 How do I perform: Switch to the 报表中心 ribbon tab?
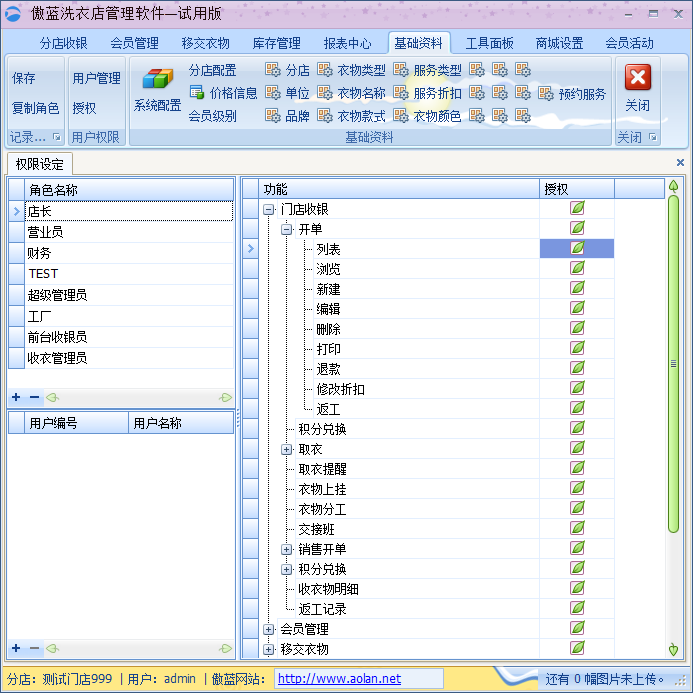pyautogui.click(x=347, y=43)
